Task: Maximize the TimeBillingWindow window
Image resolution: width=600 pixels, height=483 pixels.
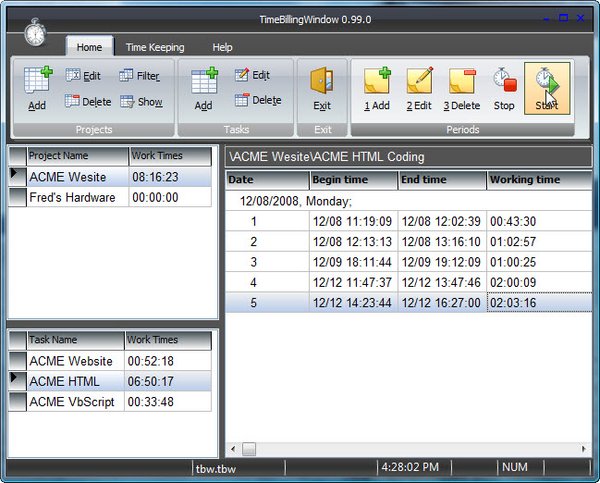Action: [x=563, y=18]
